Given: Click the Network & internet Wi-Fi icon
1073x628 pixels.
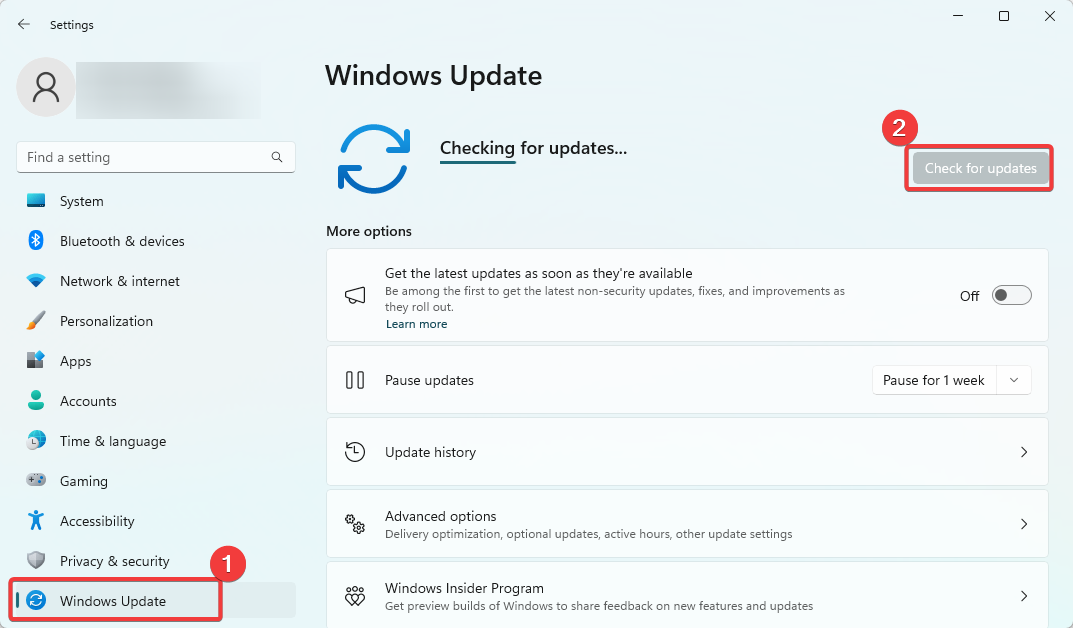Looking at the screenshot, I should point(36,281).
